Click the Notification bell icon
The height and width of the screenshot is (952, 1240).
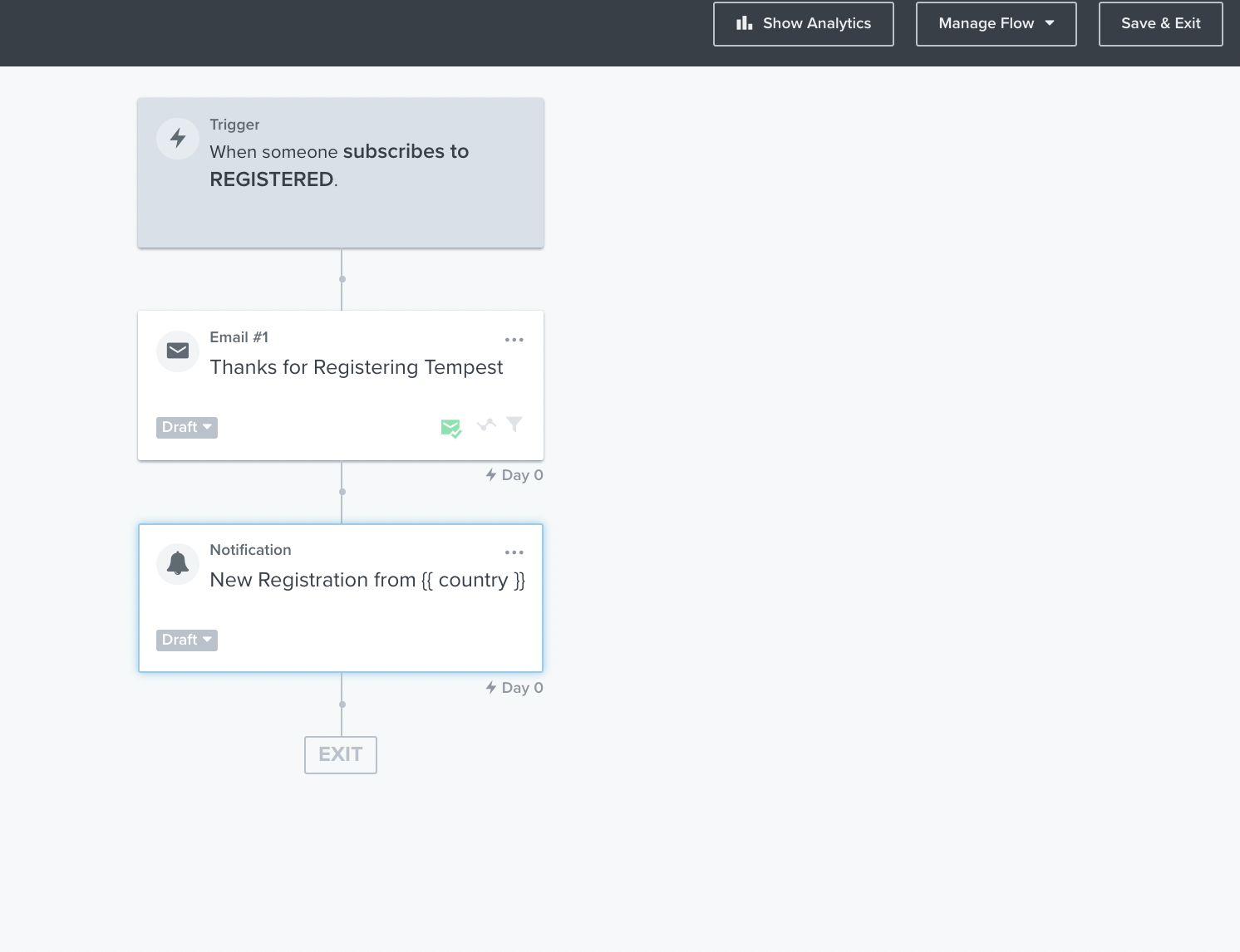pyautogui.click(x=178, y=563)
